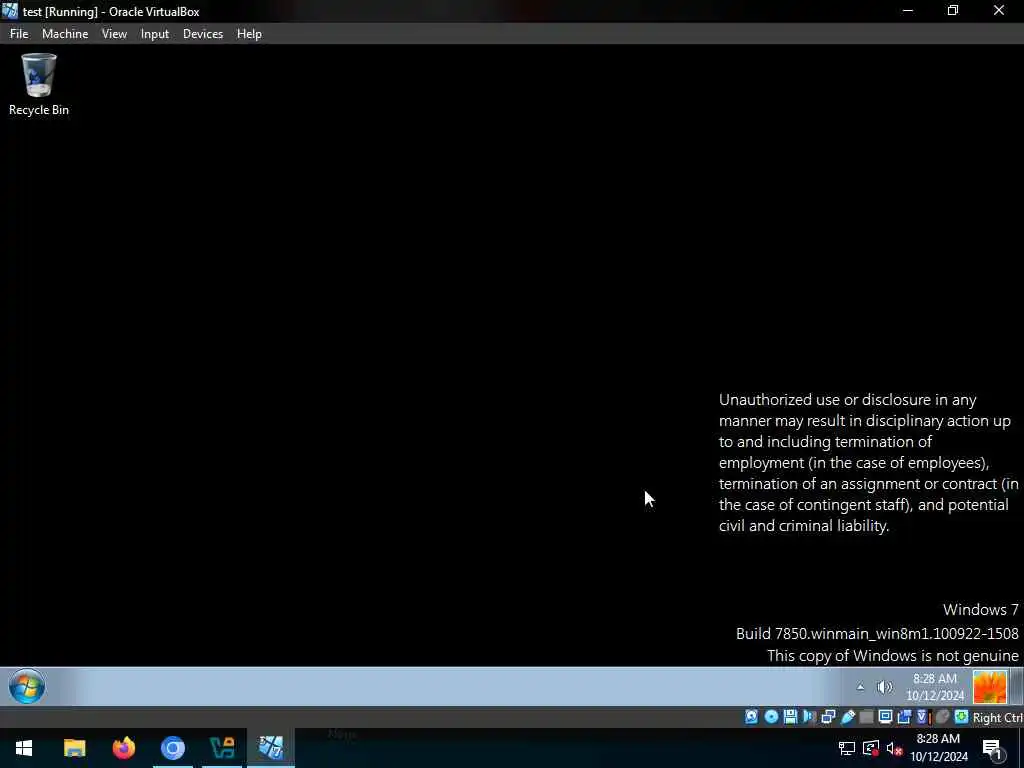Restore down the VirtualBox VM window

953,10
